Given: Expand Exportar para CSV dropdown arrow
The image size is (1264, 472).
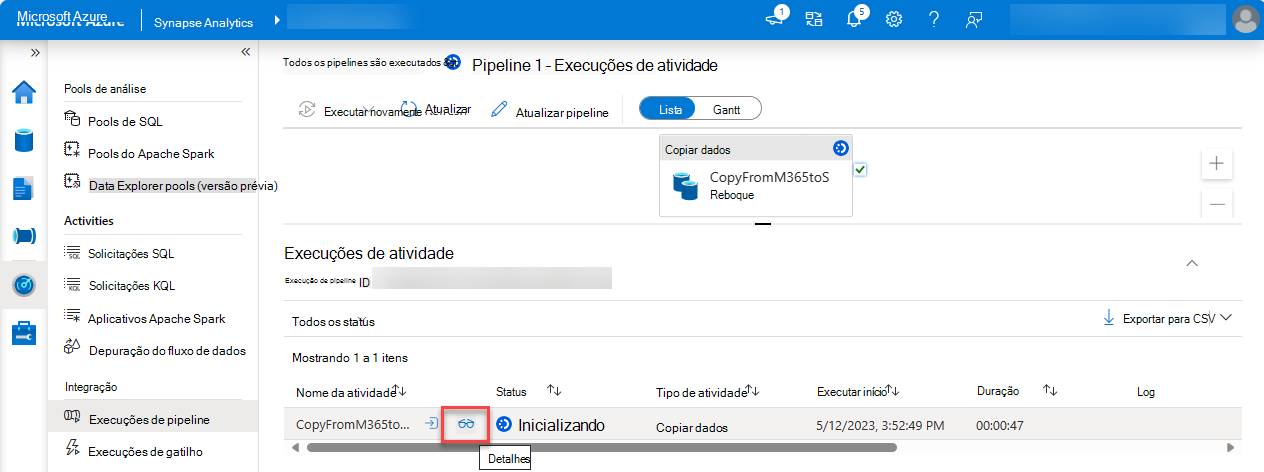Looking at the screenshot, I should click(x=1226, y=318).
